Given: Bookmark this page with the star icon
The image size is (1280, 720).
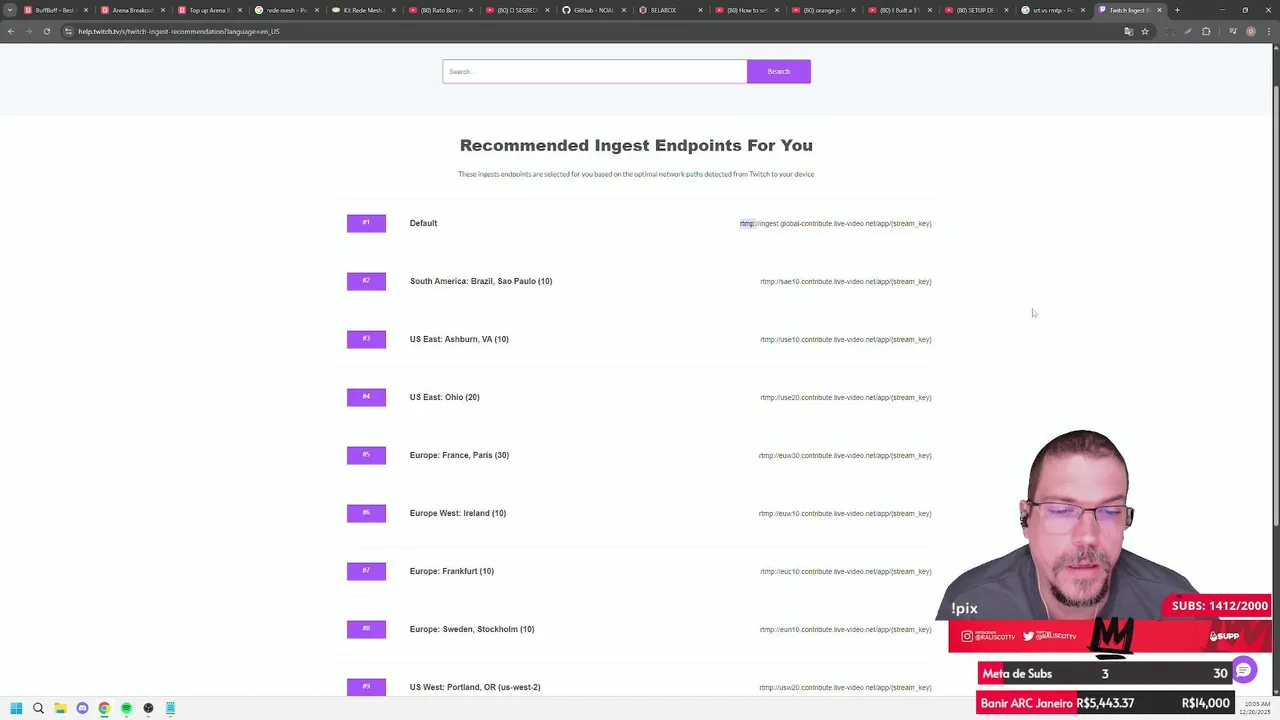Looking at the screenshot, I should coord(1145,31).
